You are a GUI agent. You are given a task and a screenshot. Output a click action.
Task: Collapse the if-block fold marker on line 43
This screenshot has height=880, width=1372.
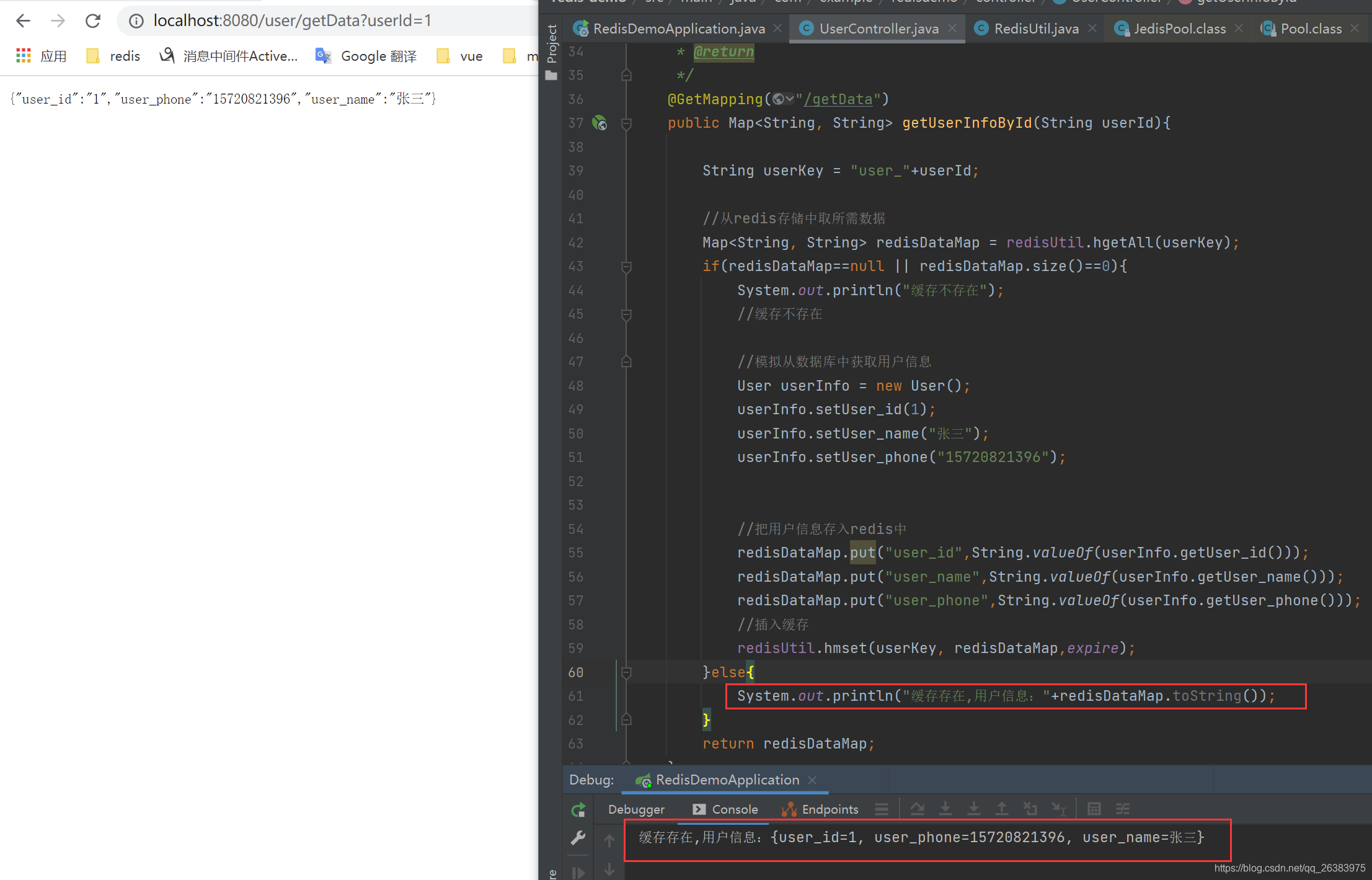(626, 267)
